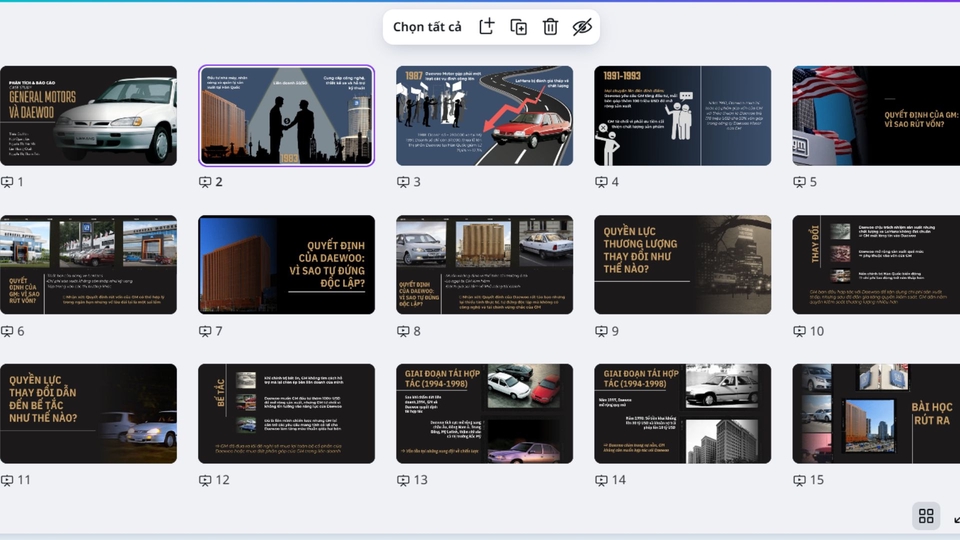Toggle the hide page eye icon
This screenshot has width=960, height=540.
(582, 27)
